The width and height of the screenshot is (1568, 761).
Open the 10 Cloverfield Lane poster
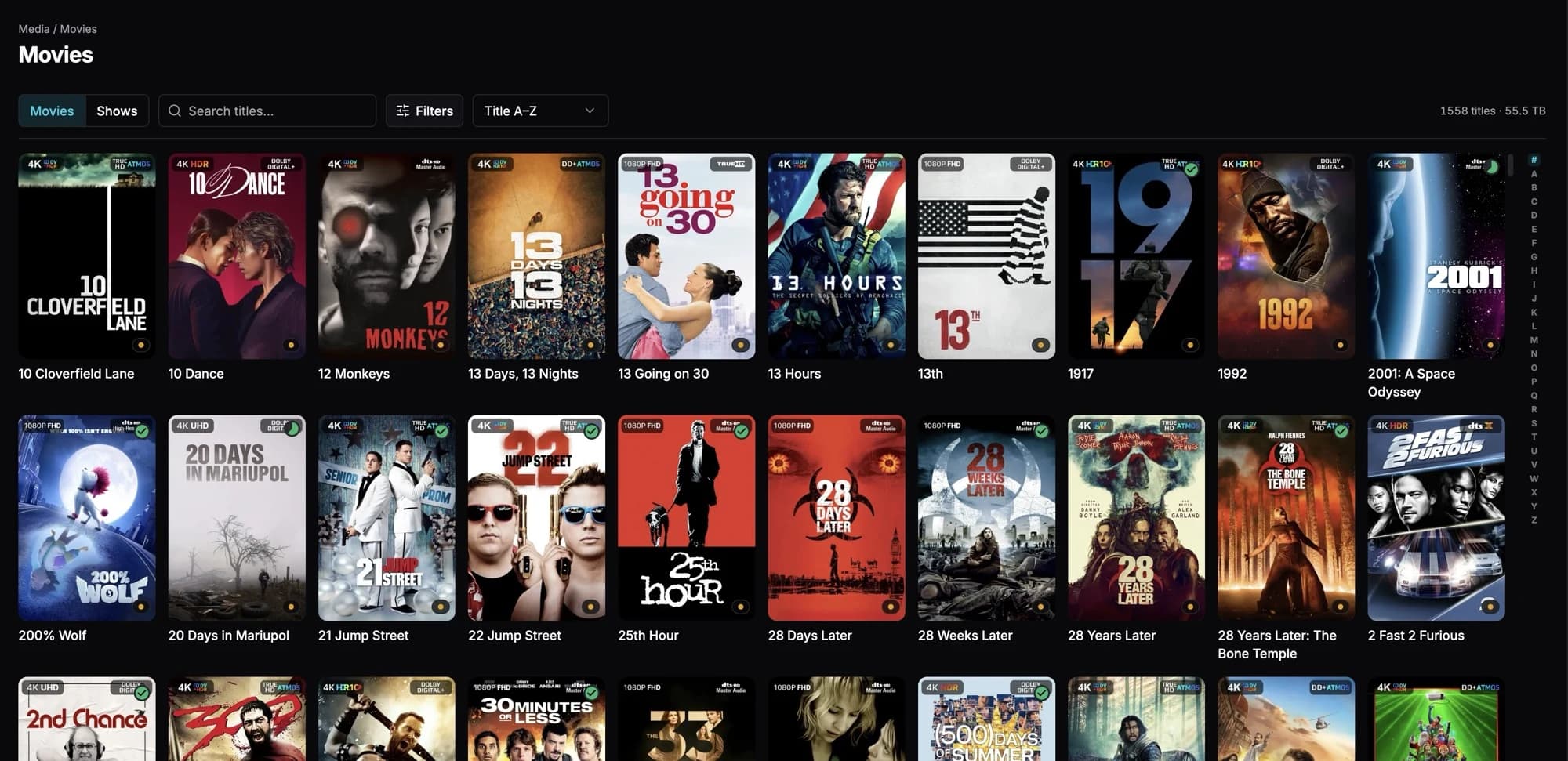click(87, 256)
